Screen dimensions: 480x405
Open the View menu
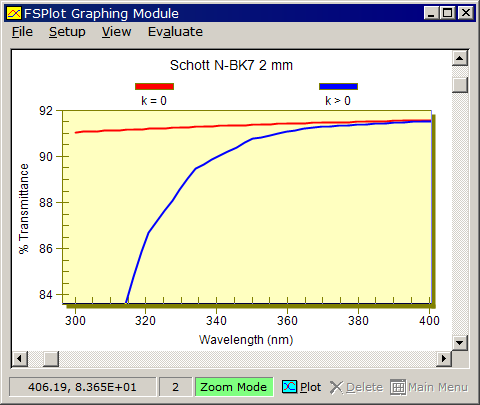pyautogui.click(x=116, y=32)
